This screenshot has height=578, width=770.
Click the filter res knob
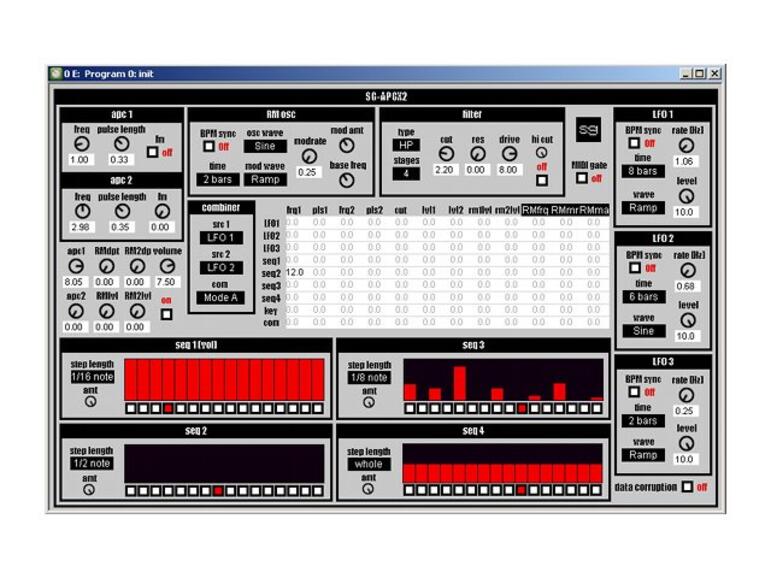point(477,154)
